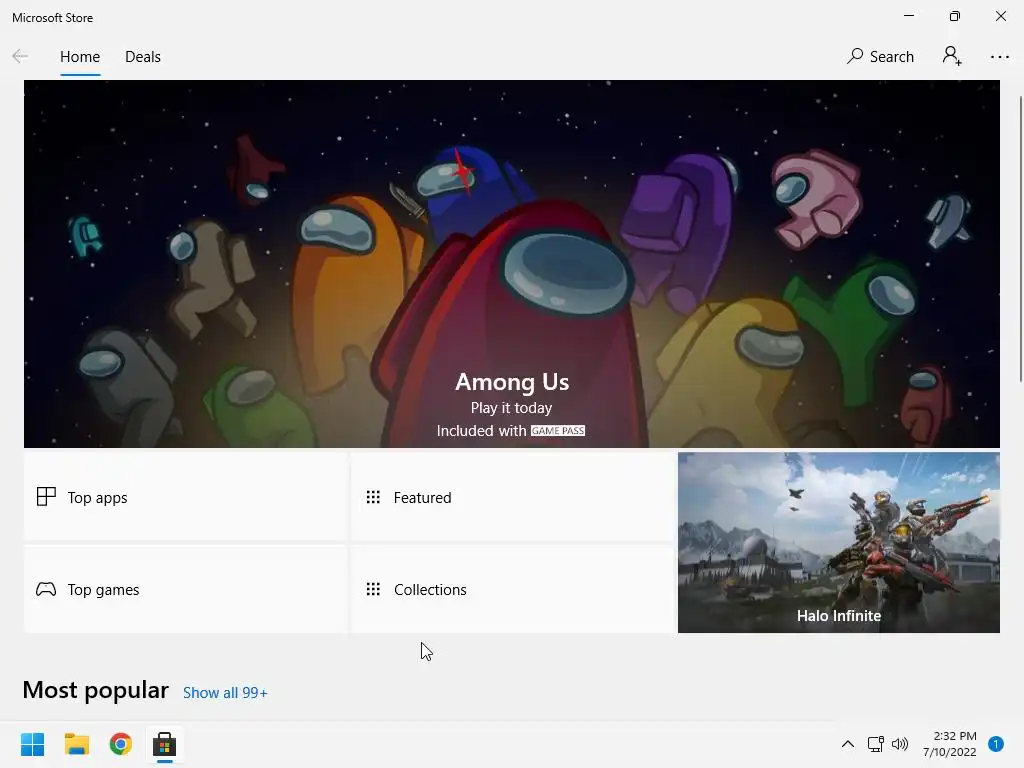Click the Game Pass badge on banner
The width and height of the screenshot is (1024, 768).
[x=558, y=431]
